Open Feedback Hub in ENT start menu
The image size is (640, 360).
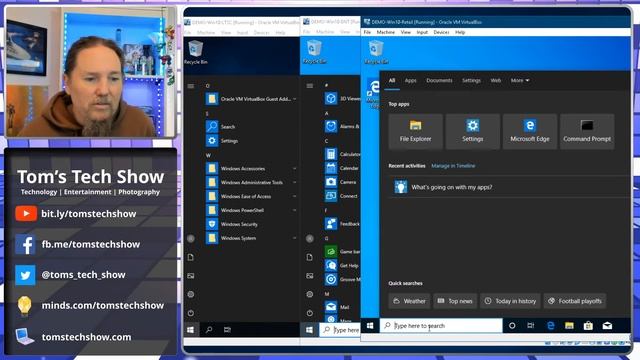tap(342, 224)
